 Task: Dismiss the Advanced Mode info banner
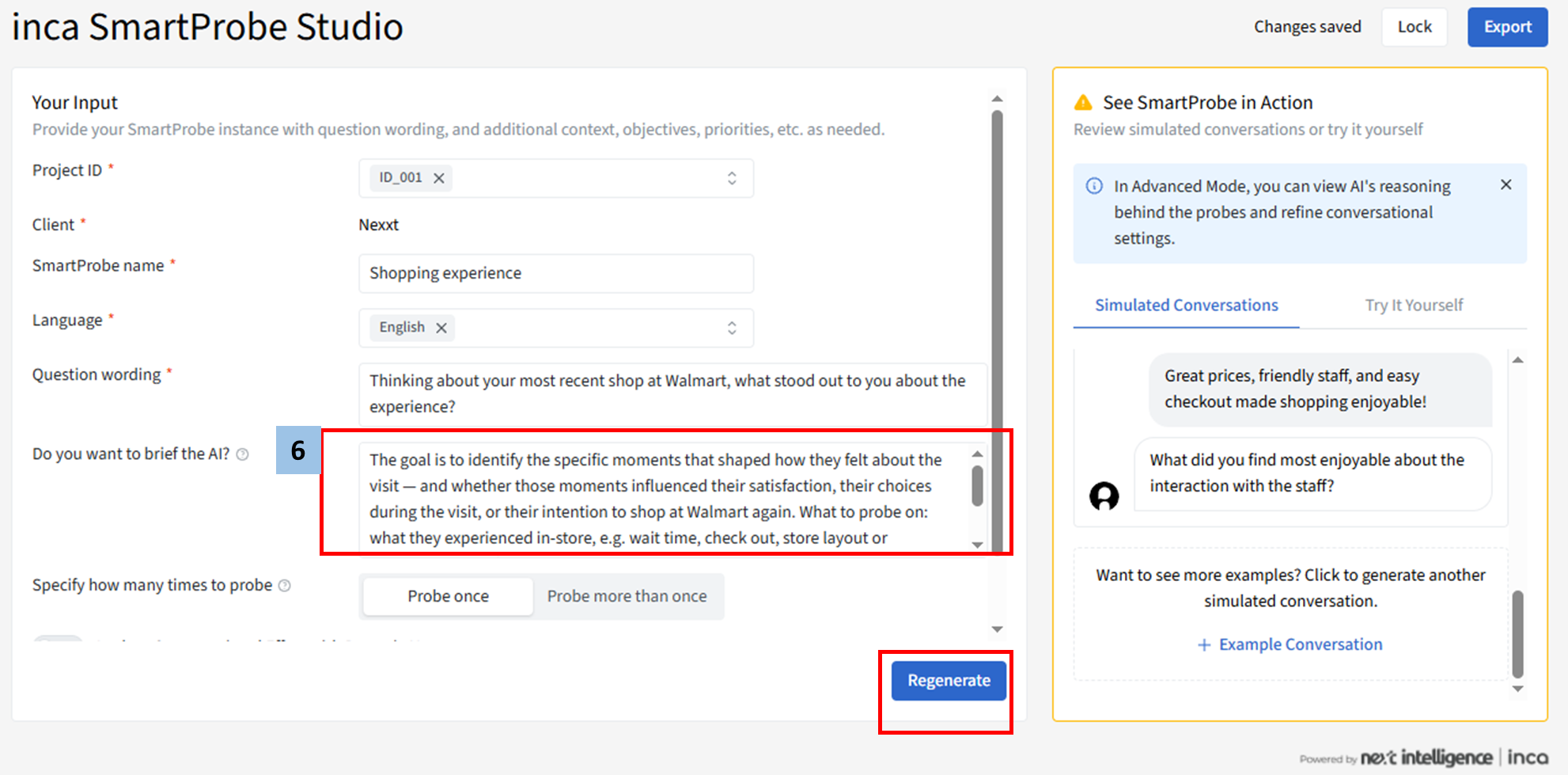[x=1506, y=184]
